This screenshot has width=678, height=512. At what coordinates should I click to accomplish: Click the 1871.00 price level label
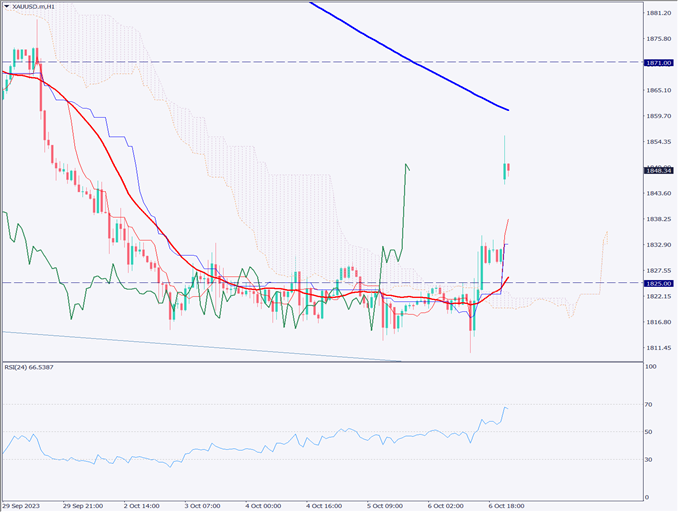coord(657,62)
